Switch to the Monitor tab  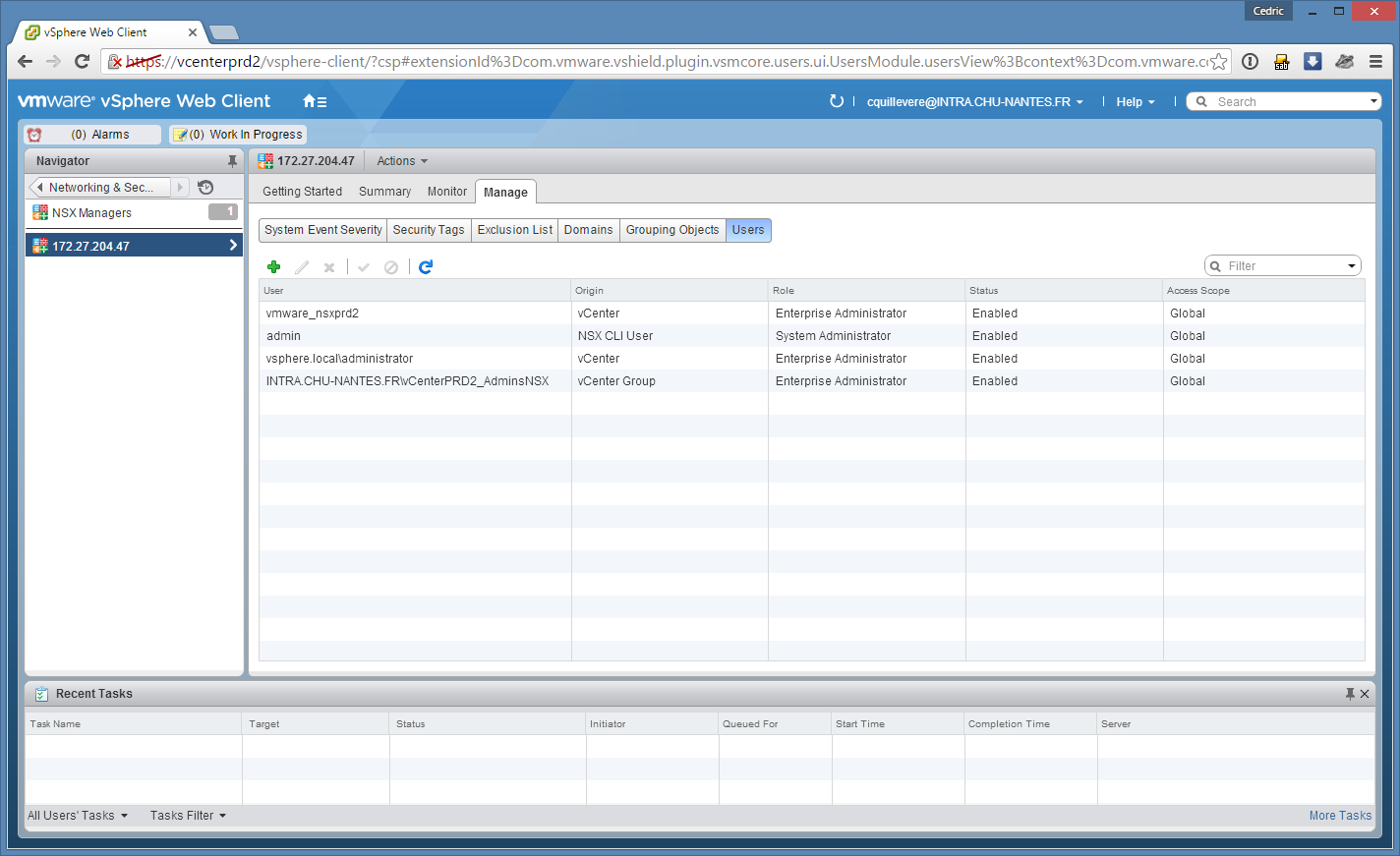(447, 192)
